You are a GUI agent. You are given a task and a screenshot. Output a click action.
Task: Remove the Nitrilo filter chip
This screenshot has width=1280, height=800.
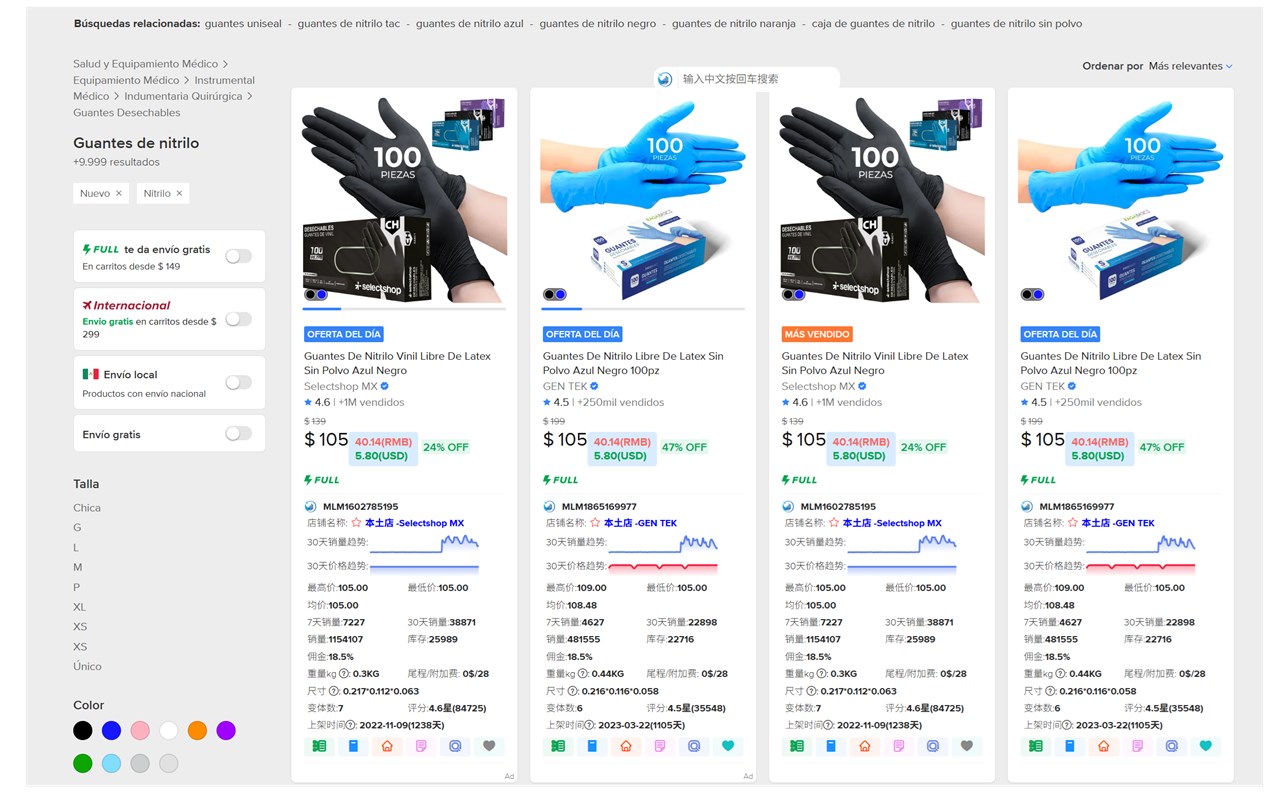point(179,194)
